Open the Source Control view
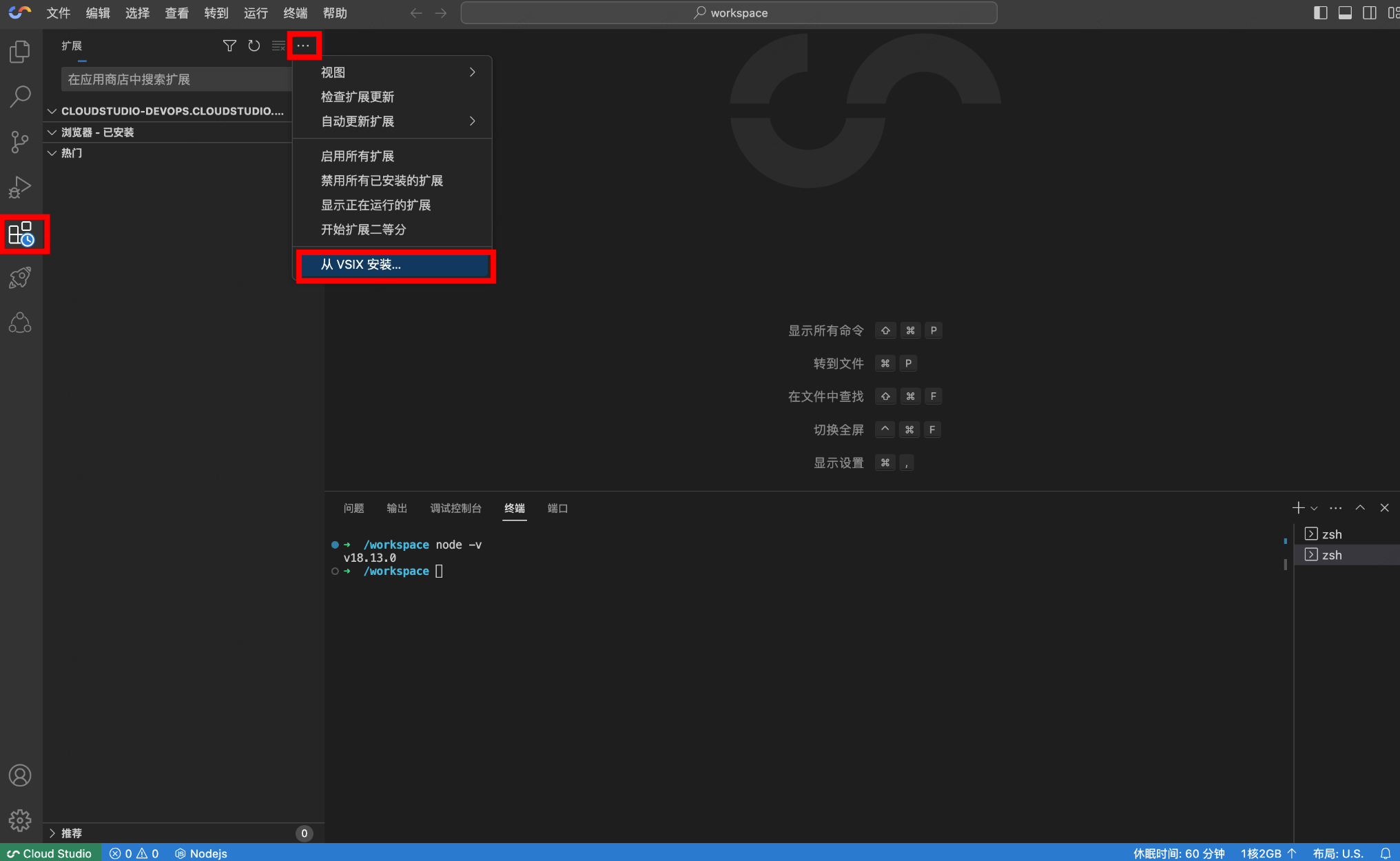 coord(20,142)
